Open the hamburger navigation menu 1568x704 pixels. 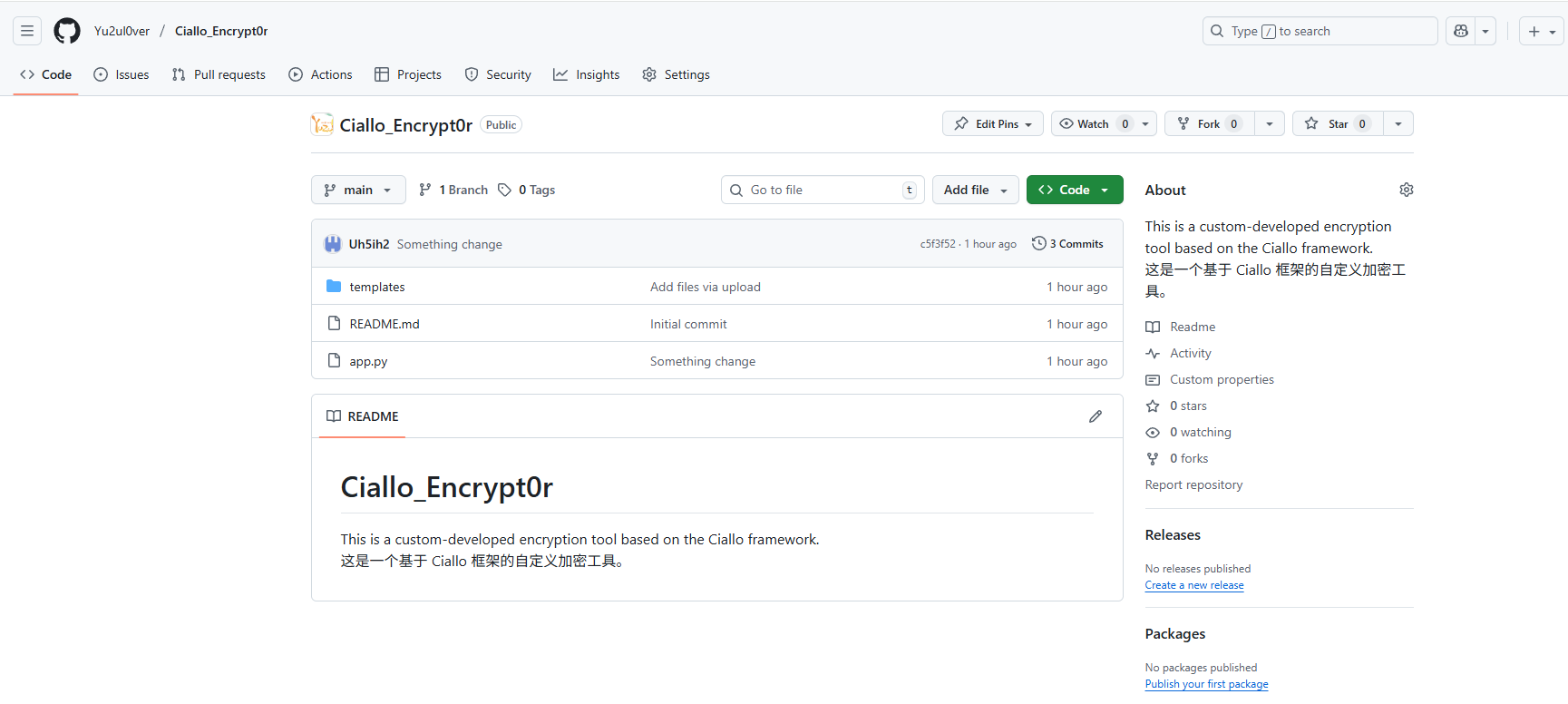(x=27, y=31)
